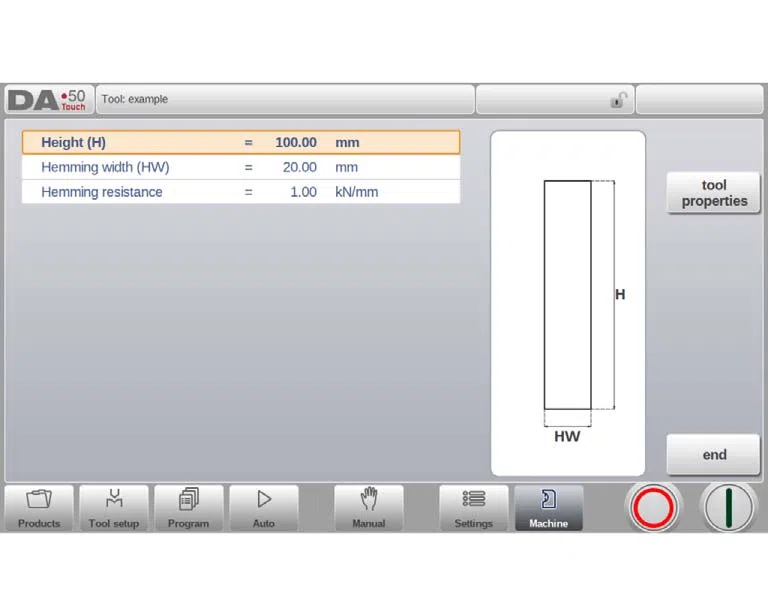
Task: Open the Settings mode
Action: 474,508
